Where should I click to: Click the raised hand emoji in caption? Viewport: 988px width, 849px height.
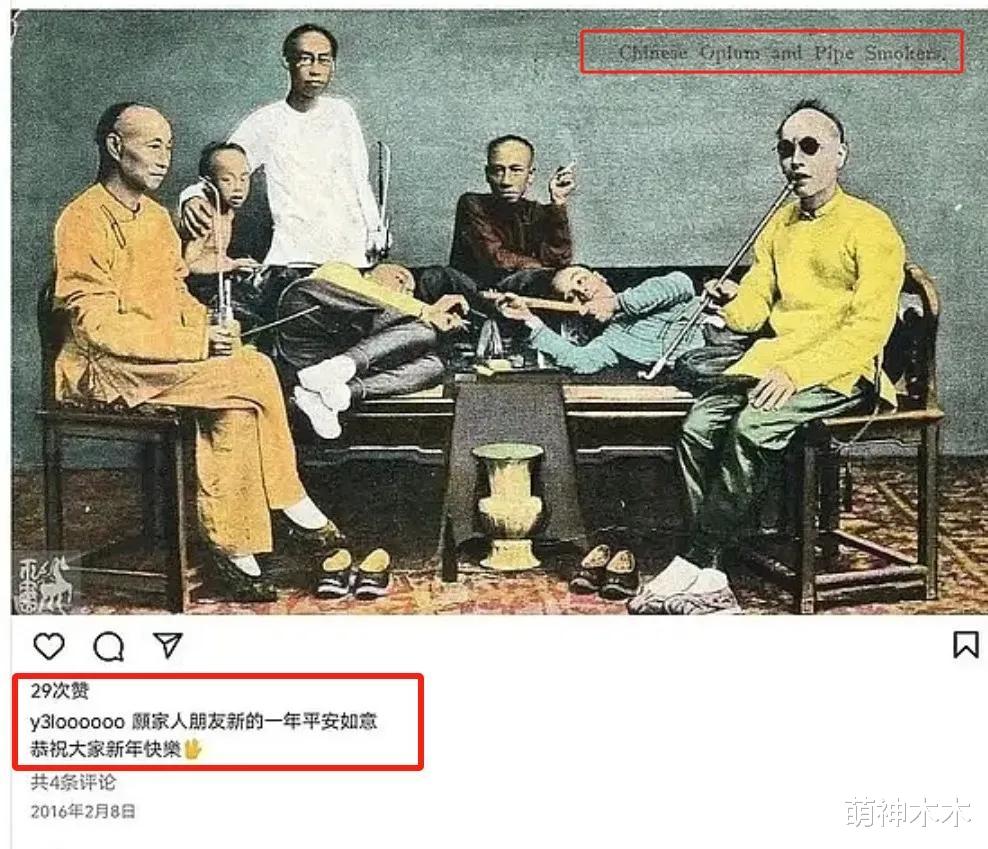click(x=192, y=749)
